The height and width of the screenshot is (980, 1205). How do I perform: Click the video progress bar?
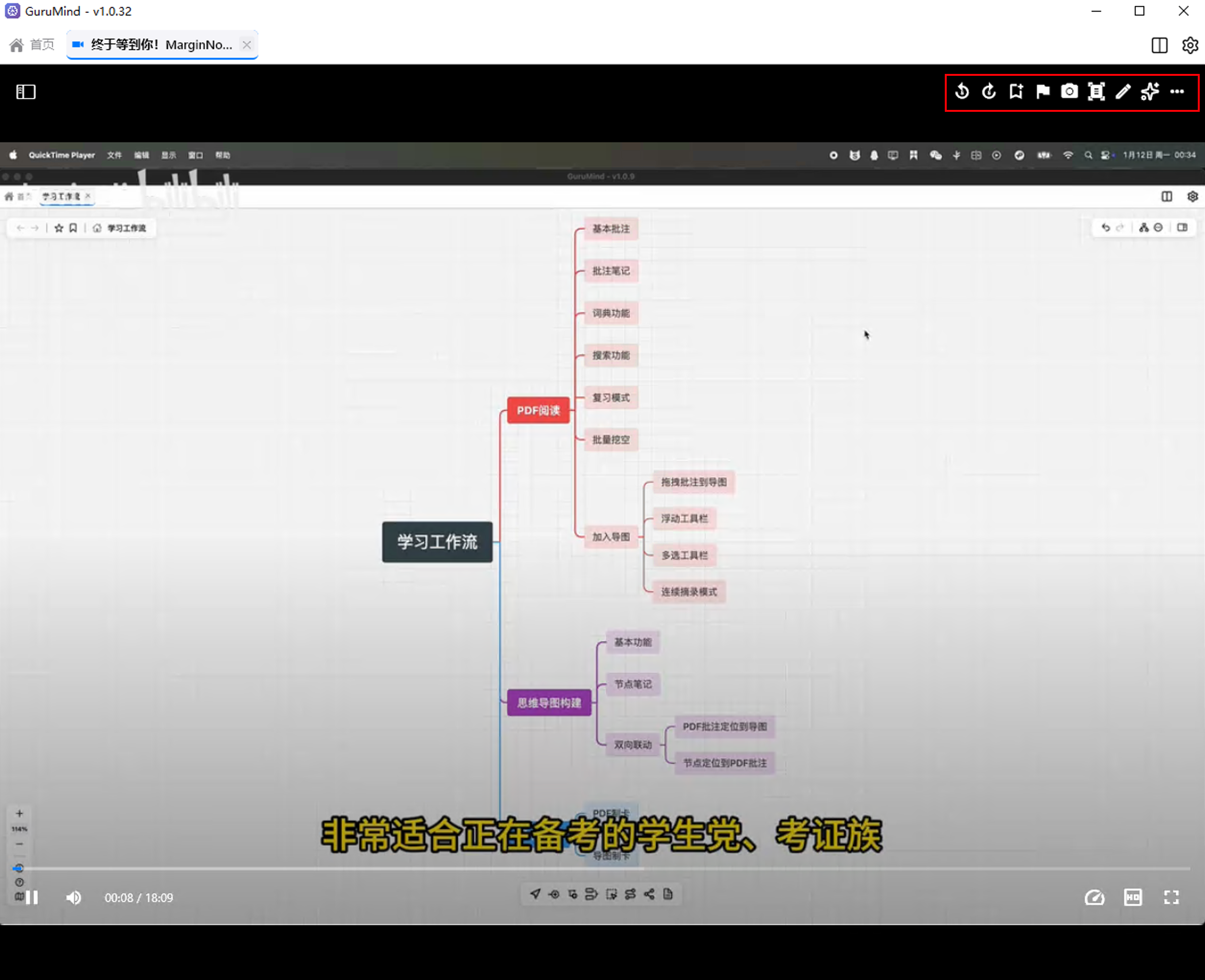(x=602, y=869)
